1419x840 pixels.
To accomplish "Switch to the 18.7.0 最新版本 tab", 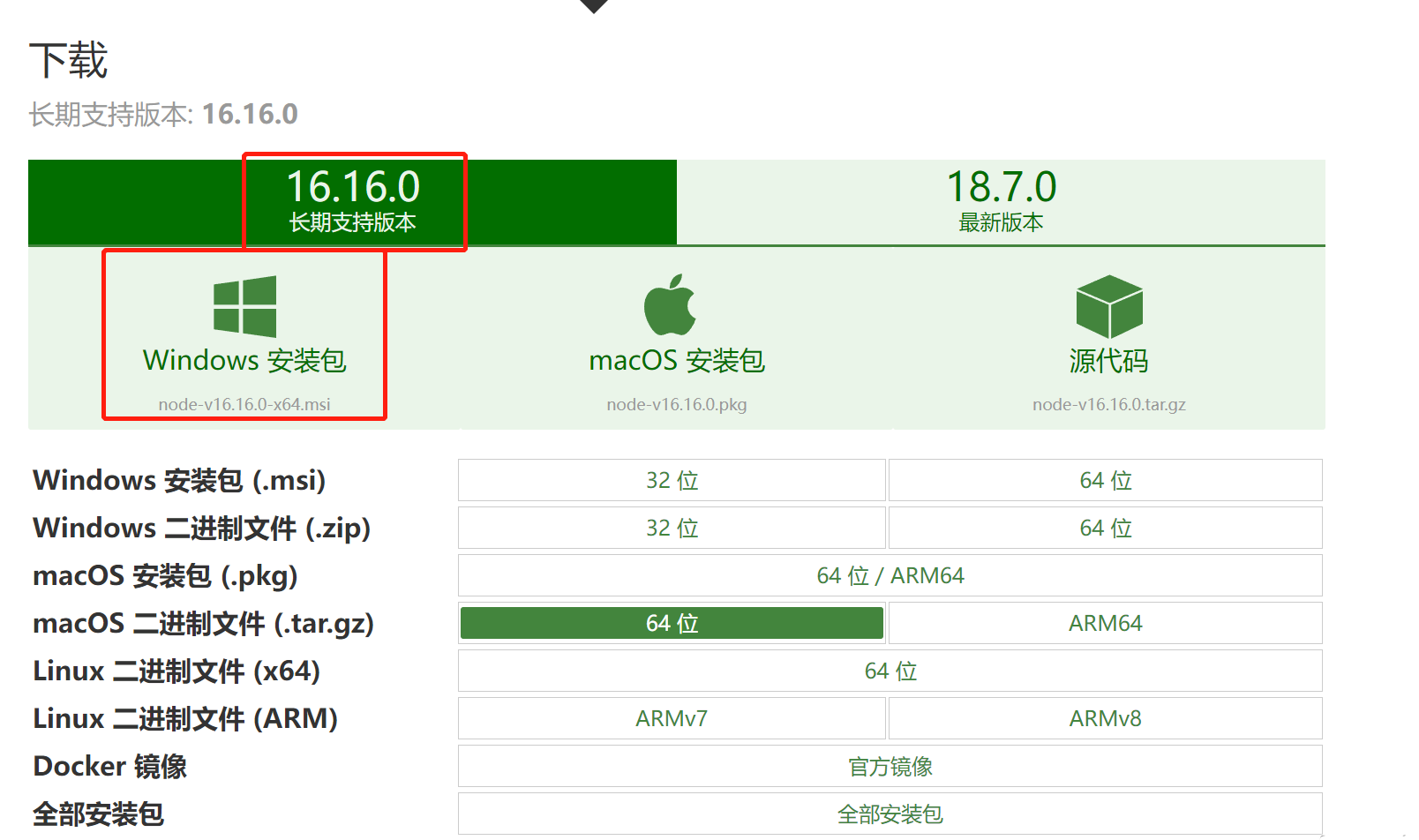I will [x=1001, y=201].
